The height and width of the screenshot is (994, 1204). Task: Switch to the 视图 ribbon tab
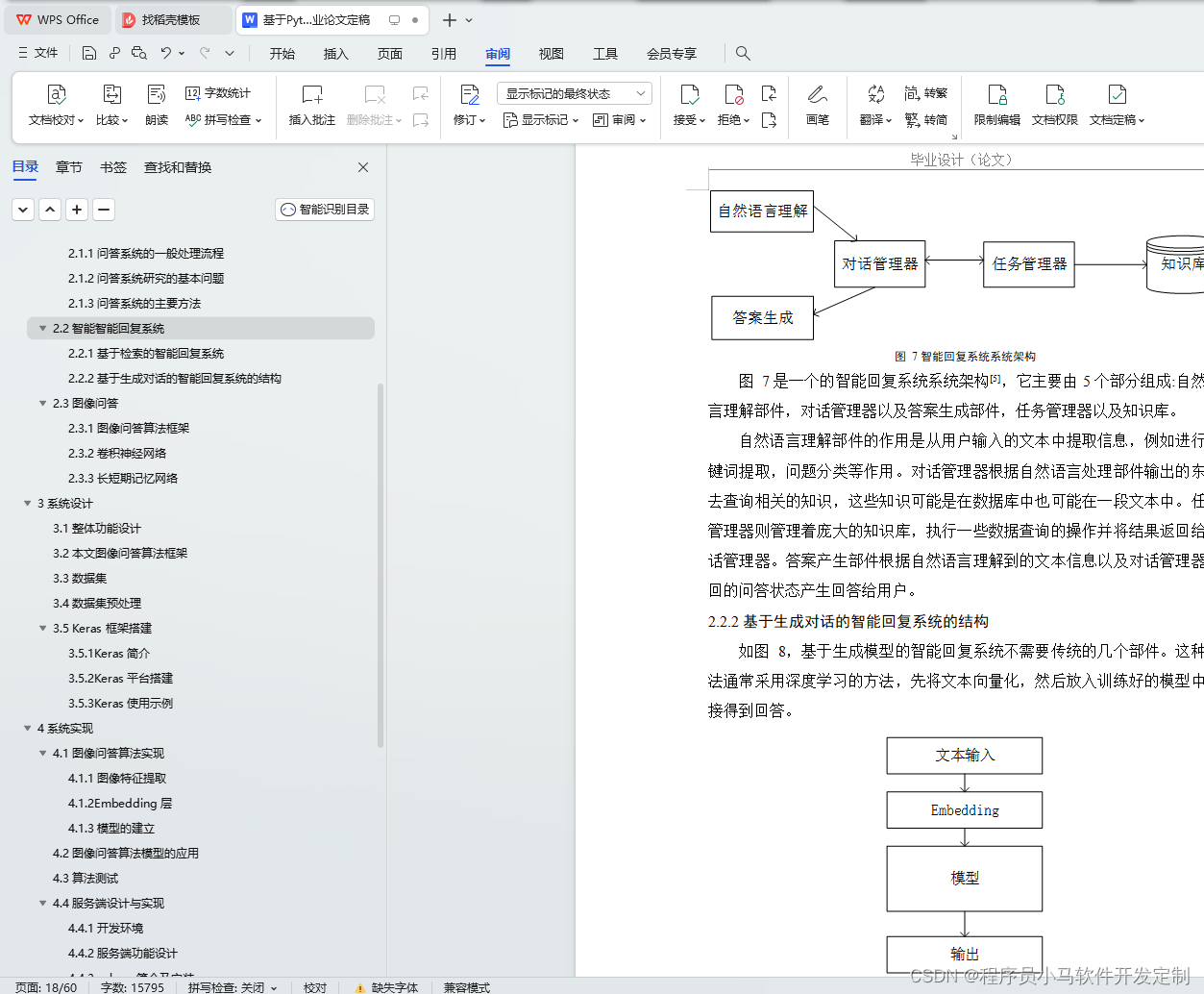[551, 54]
